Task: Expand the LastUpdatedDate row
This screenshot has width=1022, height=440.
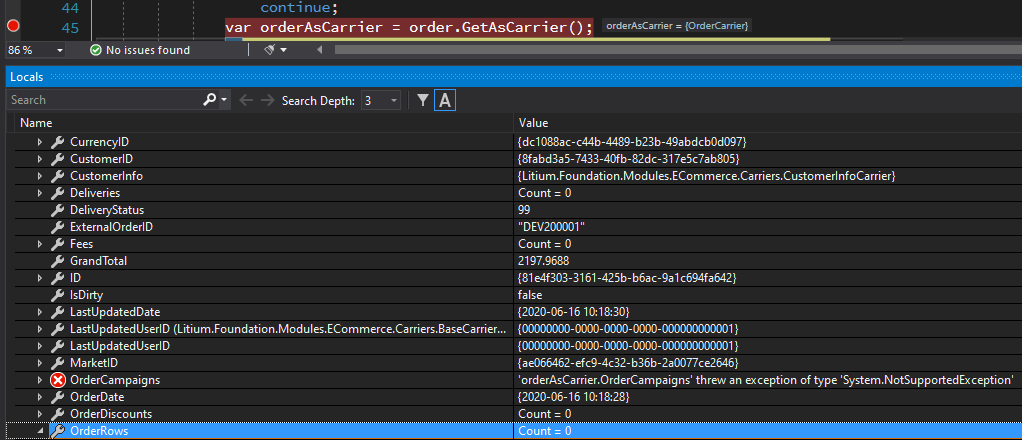Action: pyautogui.click(x=40, y=312)
